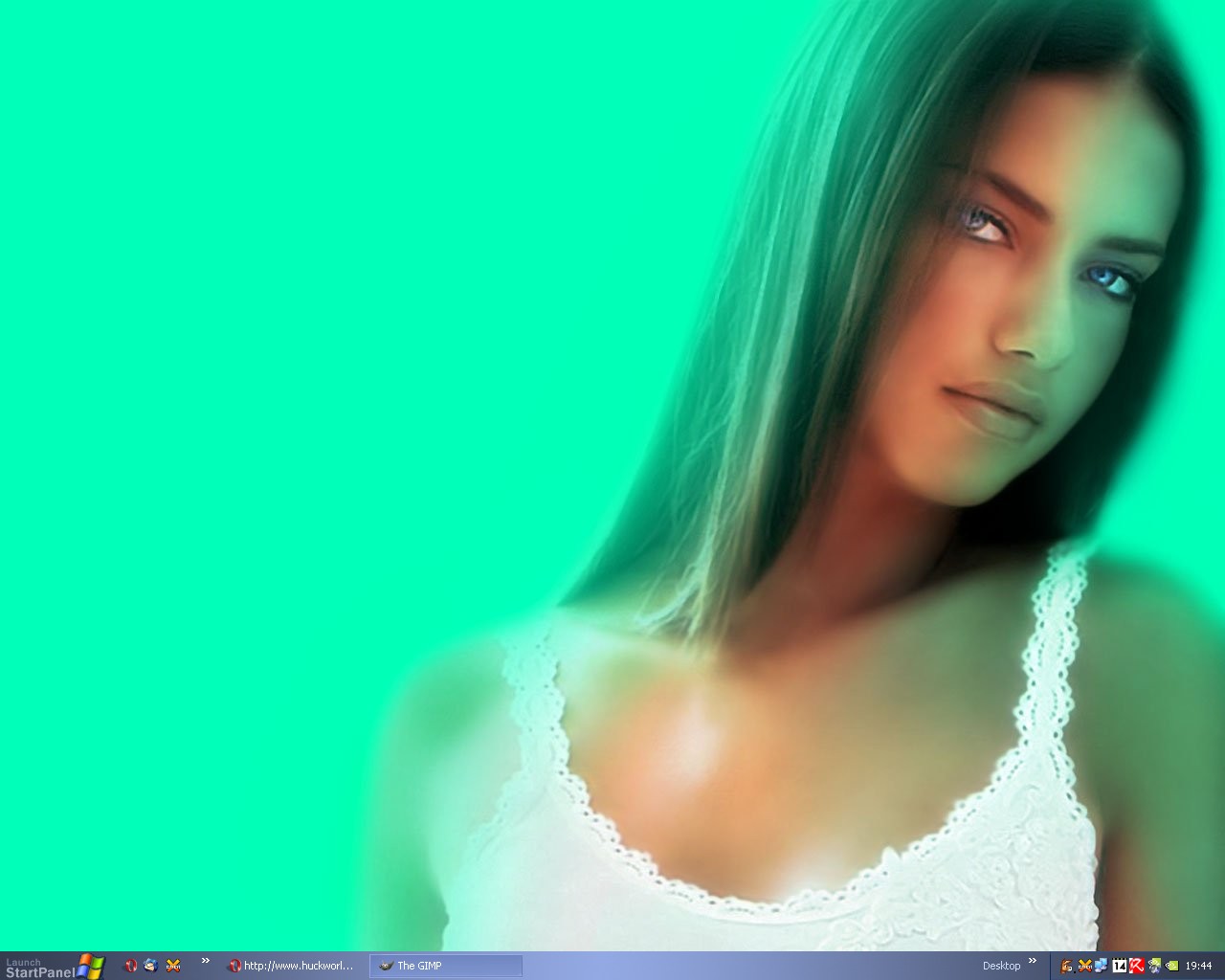Click the 19:44 system clock
The image size is (1225, 980).
click(x=1198, y=966)
